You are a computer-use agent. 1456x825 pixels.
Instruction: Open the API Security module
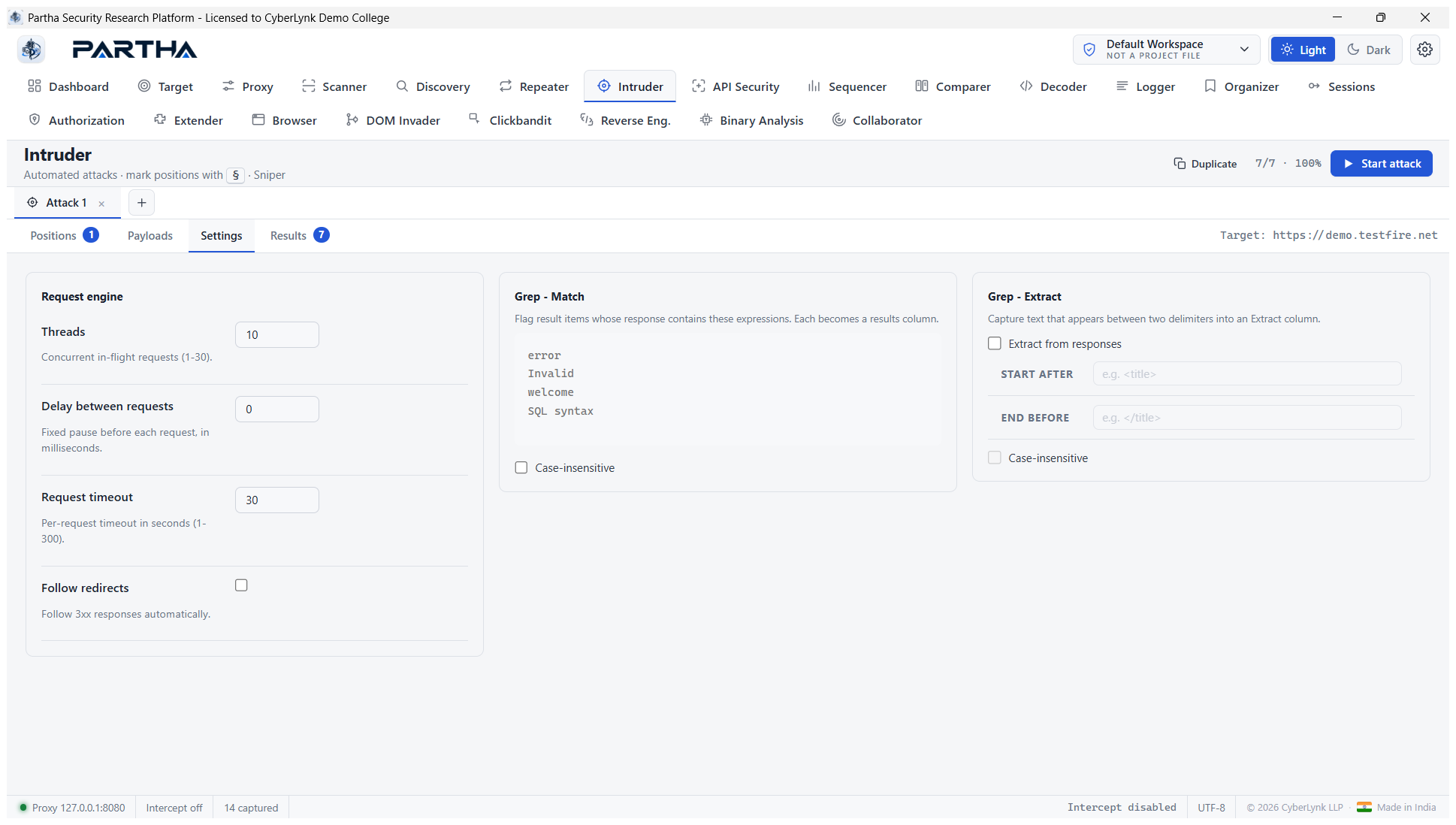(736, 86)
